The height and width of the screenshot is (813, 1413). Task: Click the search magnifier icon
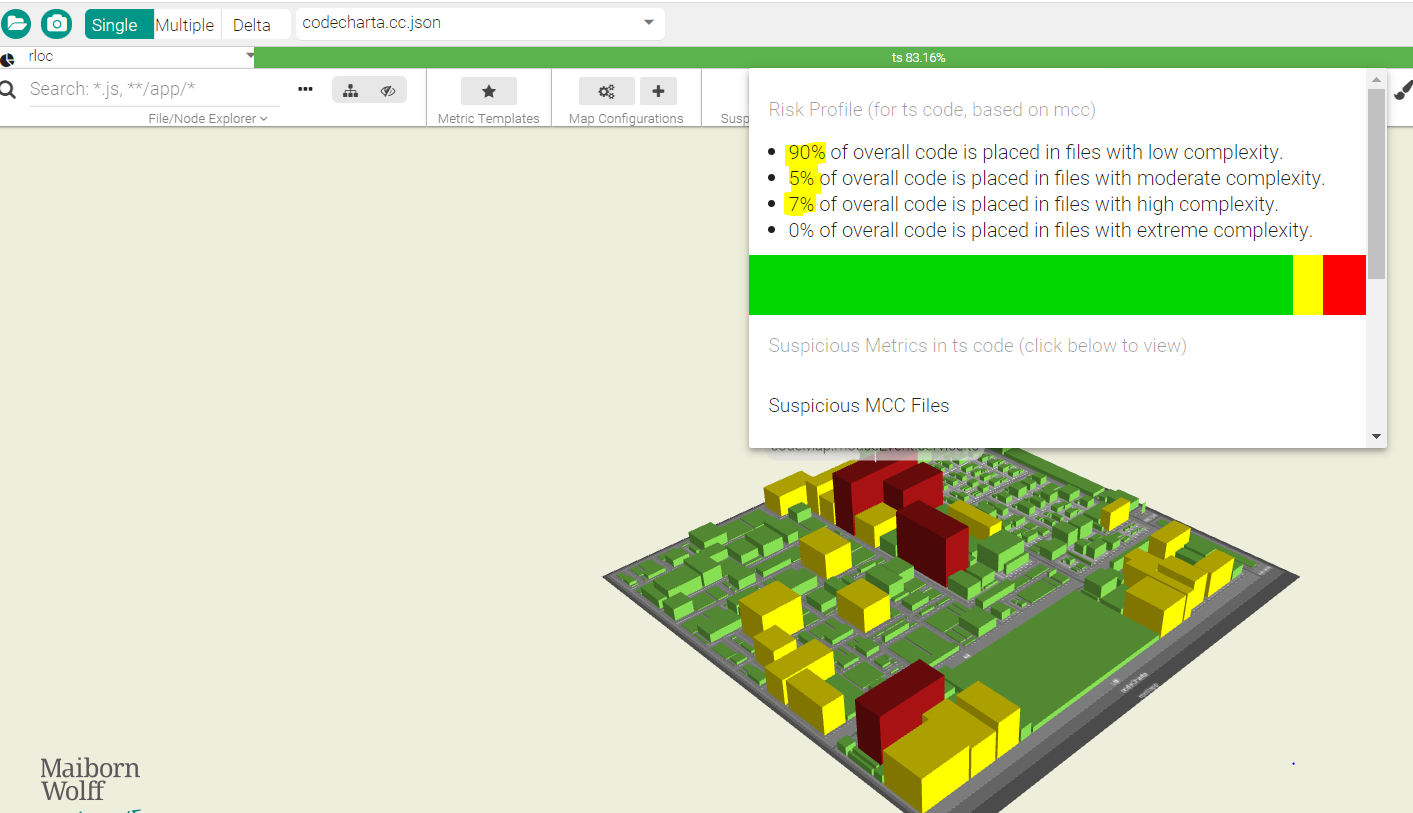10,89
